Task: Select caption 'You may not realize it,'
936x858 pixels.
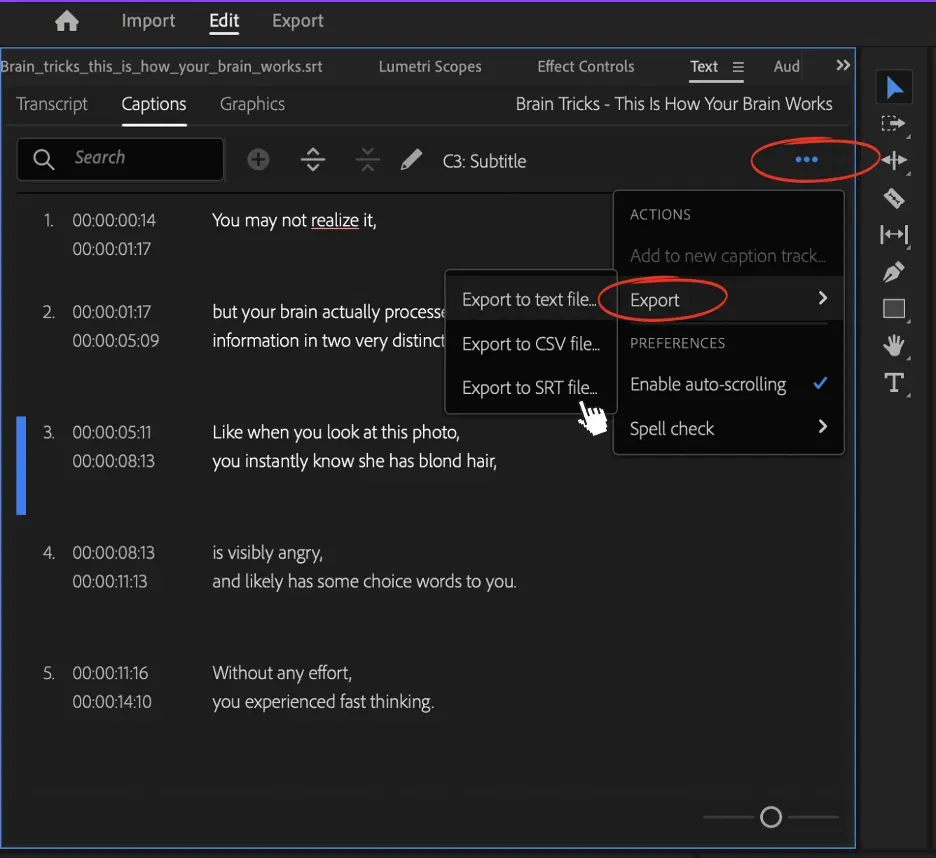Action: pyautogui.click(x=294, y=220)
